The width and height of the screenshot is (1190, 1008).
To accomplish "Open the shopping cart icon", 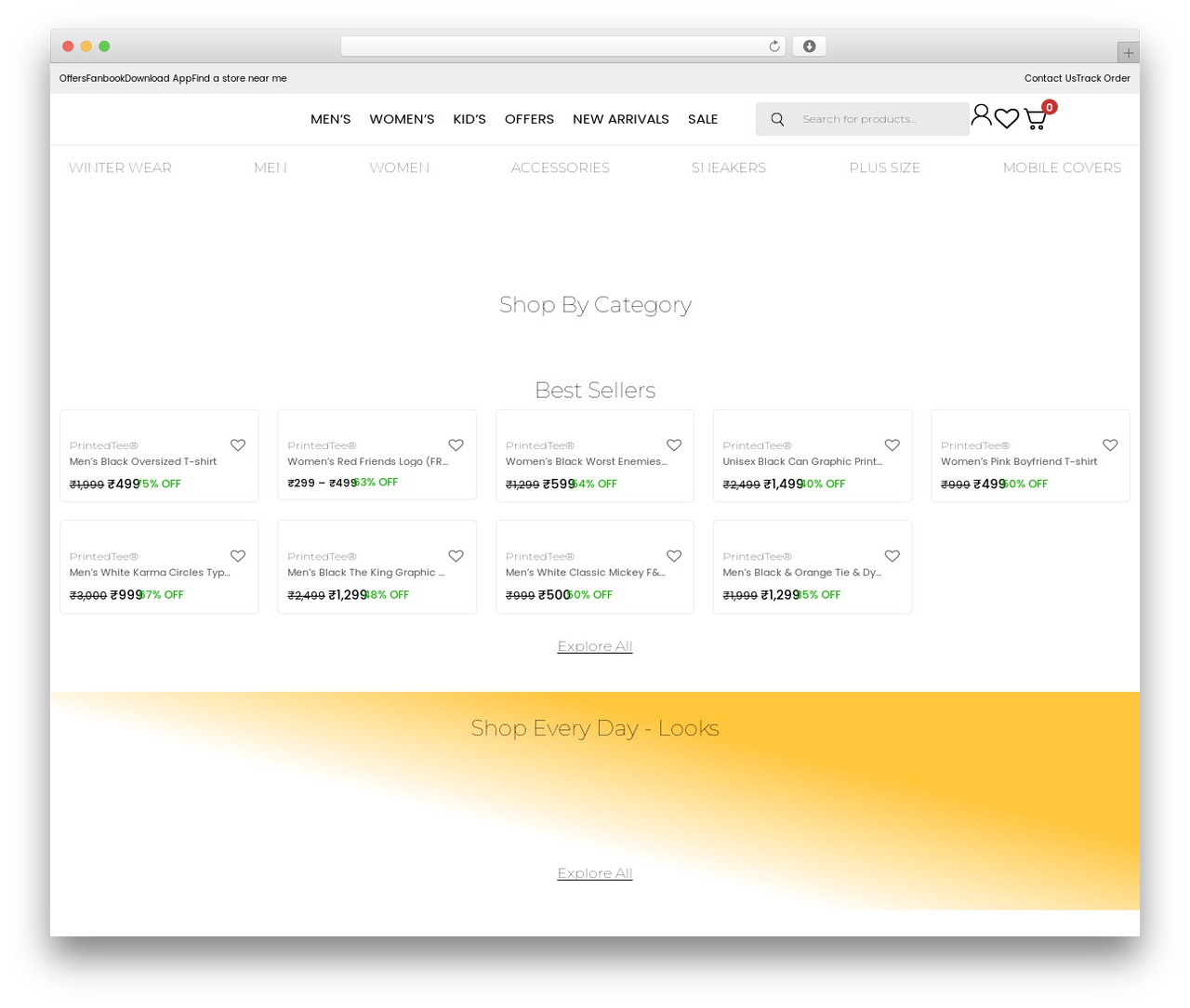I will tap(1036, 119).
